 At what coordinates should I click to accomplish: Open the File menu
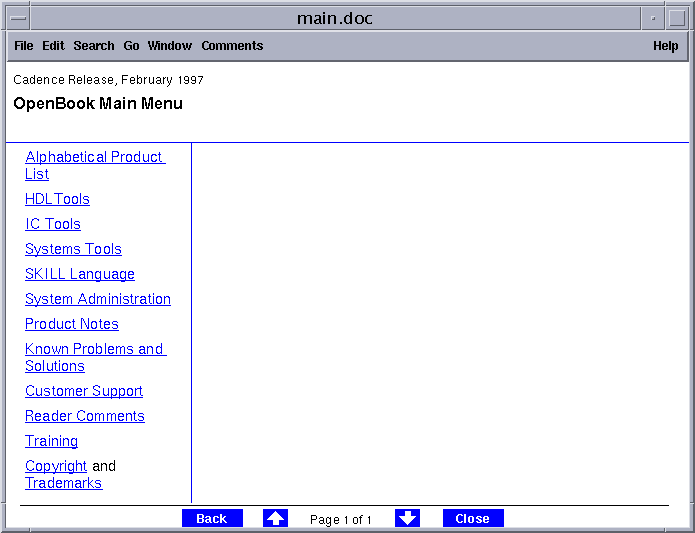pos(23,46)
